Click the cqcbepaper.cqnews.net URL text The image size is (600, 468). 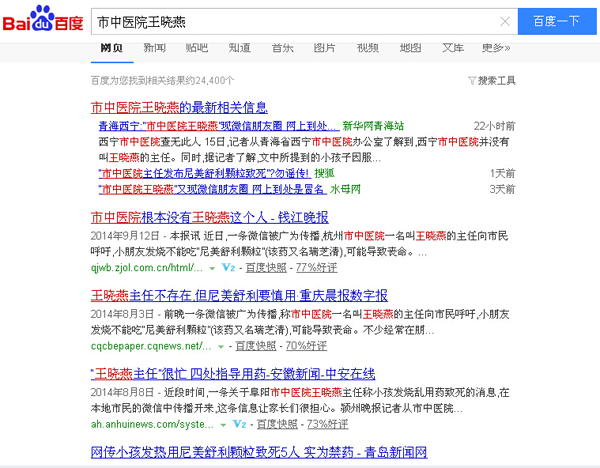coord(151,346)
